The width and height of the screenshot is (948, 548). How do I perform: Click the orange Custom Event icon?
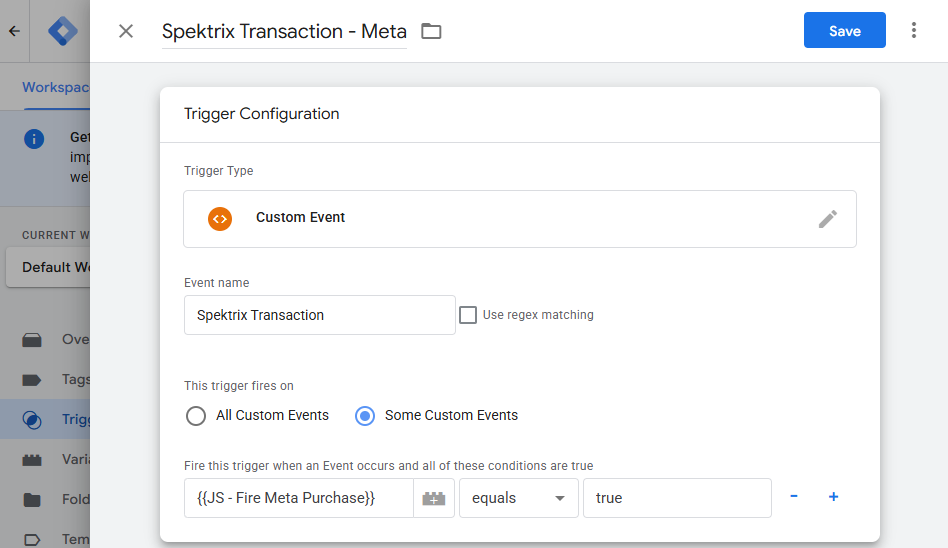tap(220, 218)
